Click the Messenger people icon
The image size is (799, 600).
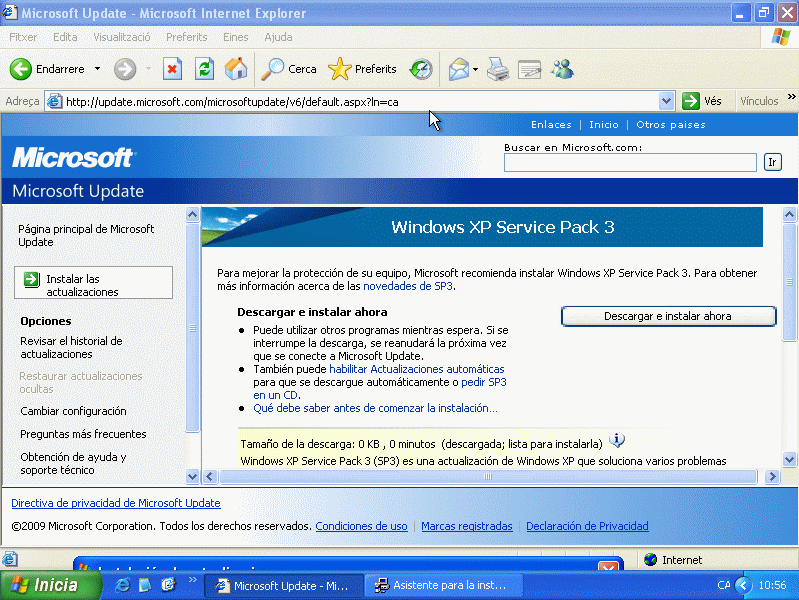point(562,69)
